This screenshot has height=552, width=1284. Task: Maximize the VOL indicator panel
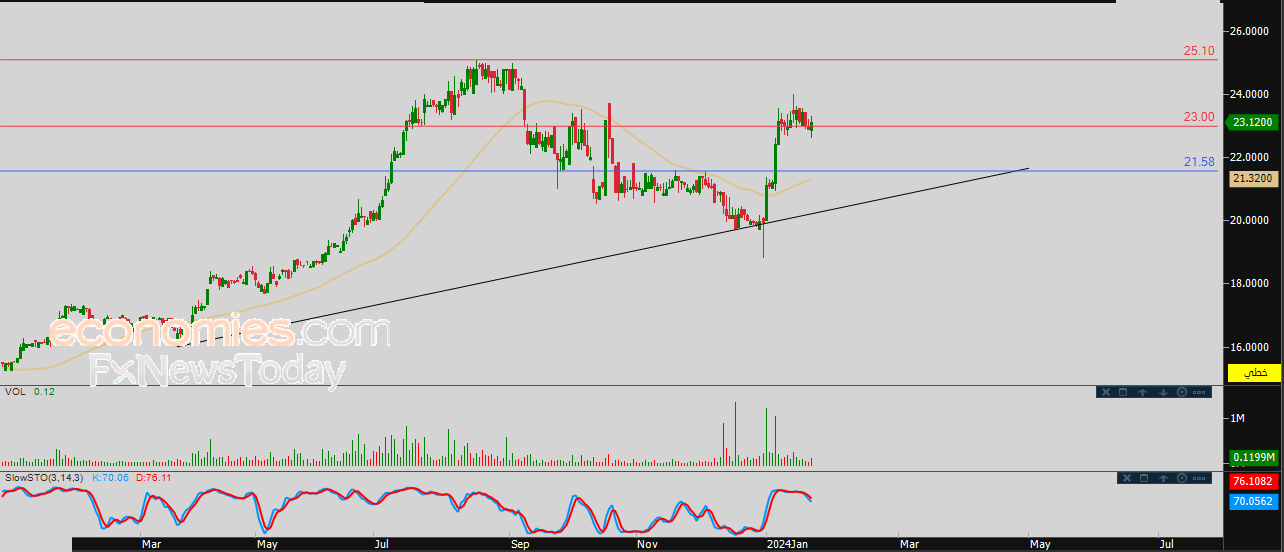pos(1123,392)
